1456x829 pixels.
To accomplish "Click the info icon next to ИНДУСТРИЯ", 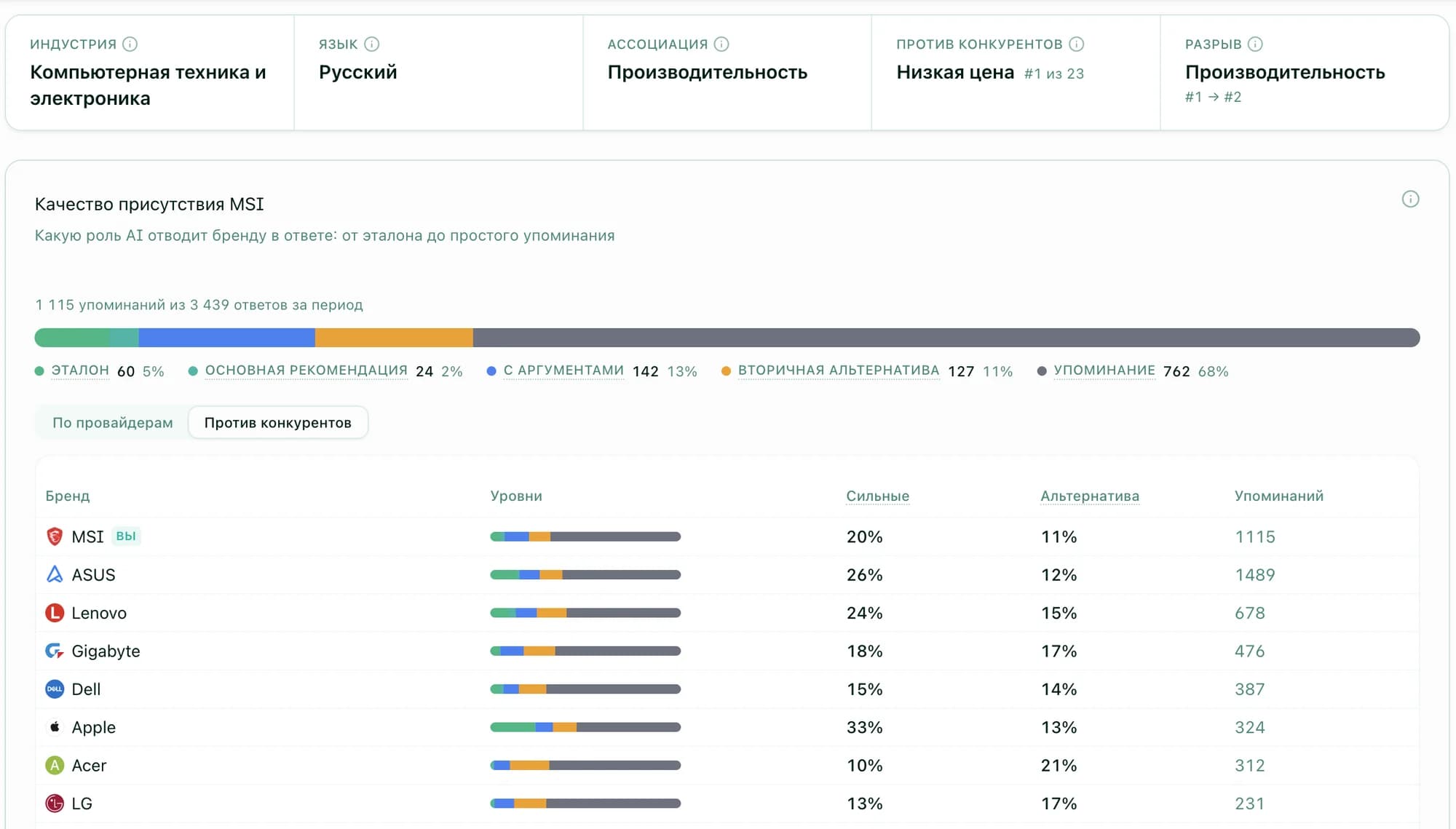I will click(130, 44).
